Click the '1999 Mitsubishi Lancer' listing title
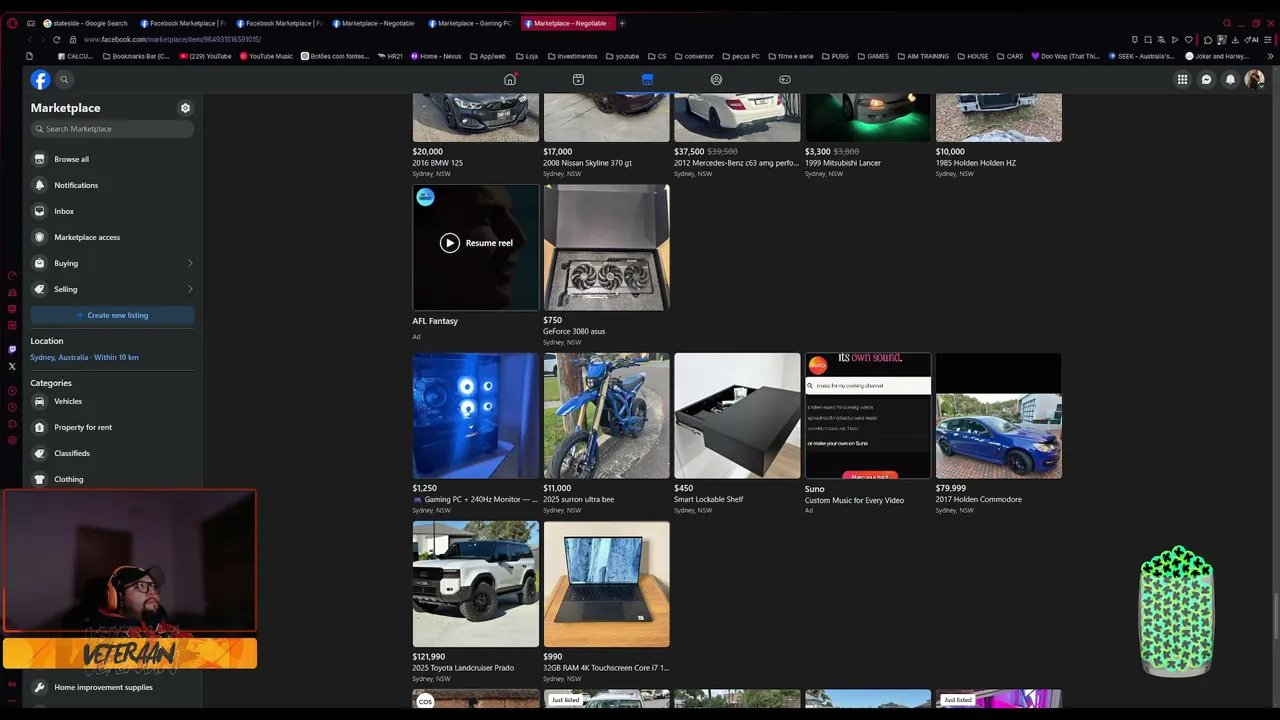Viewport: 1280px width, 720px height. pos(843,163)
